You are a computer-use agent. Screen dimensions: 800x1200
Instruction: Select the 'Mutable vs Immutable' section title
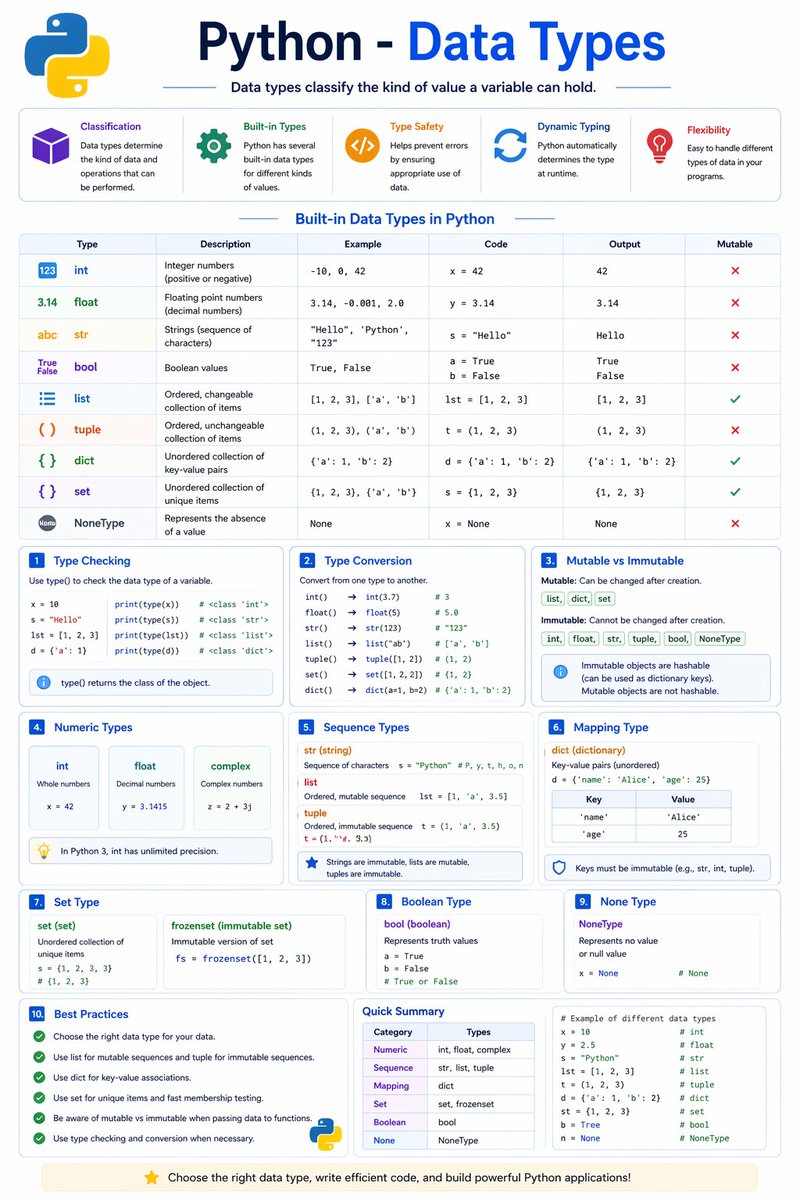click(x=625, y=561)
